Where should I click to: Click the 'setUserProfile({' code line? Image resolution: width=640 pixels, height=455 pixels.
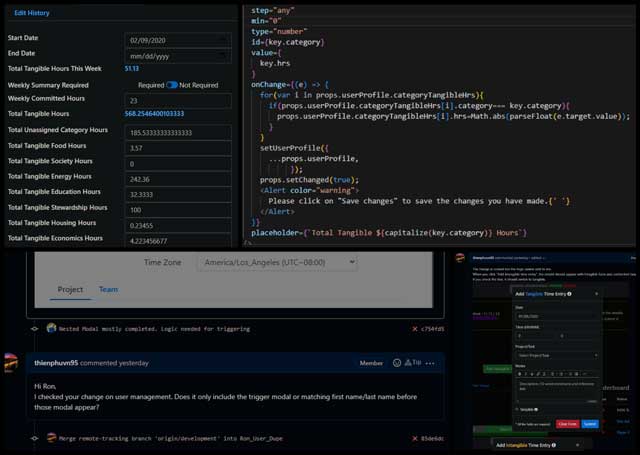click(294, 148)
